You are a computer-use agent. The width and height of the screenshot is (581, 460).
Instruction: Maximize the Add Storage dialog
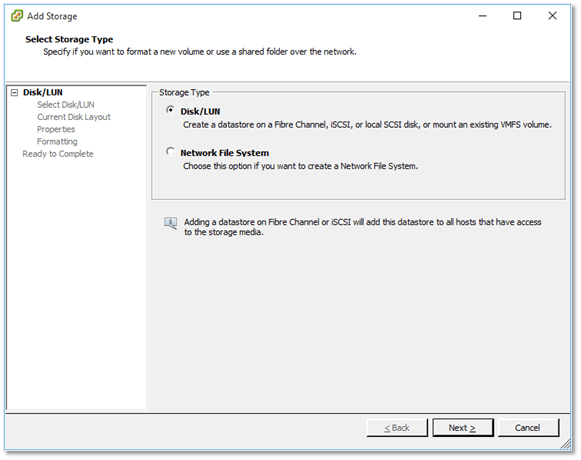tap(517, 16)
